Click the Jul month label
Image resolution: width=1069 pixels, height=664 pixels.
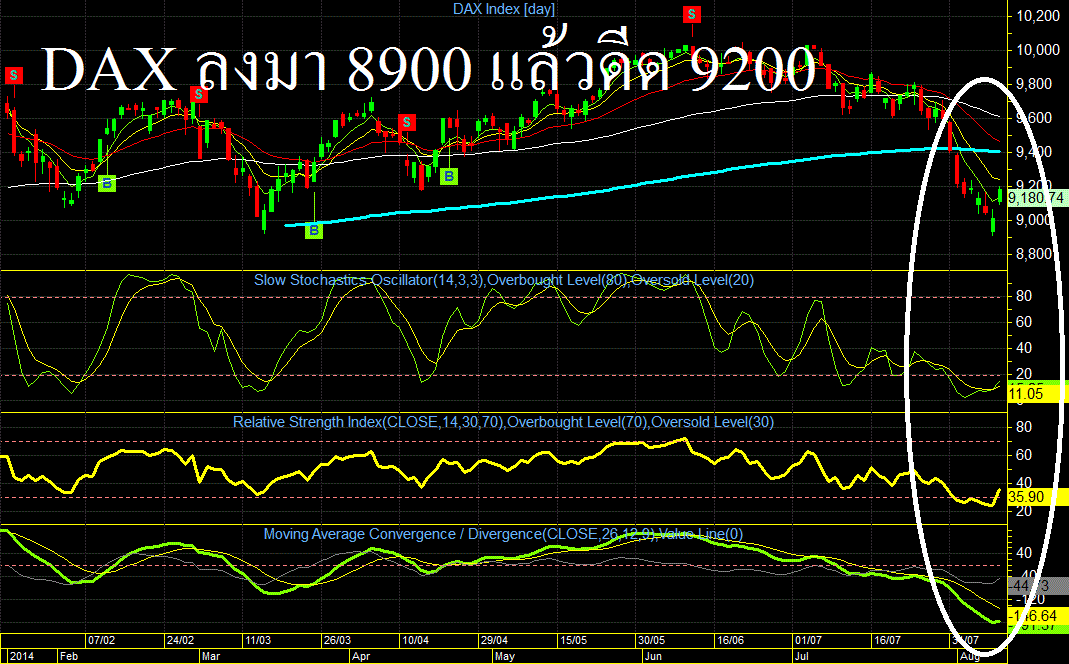coord(802,656)
